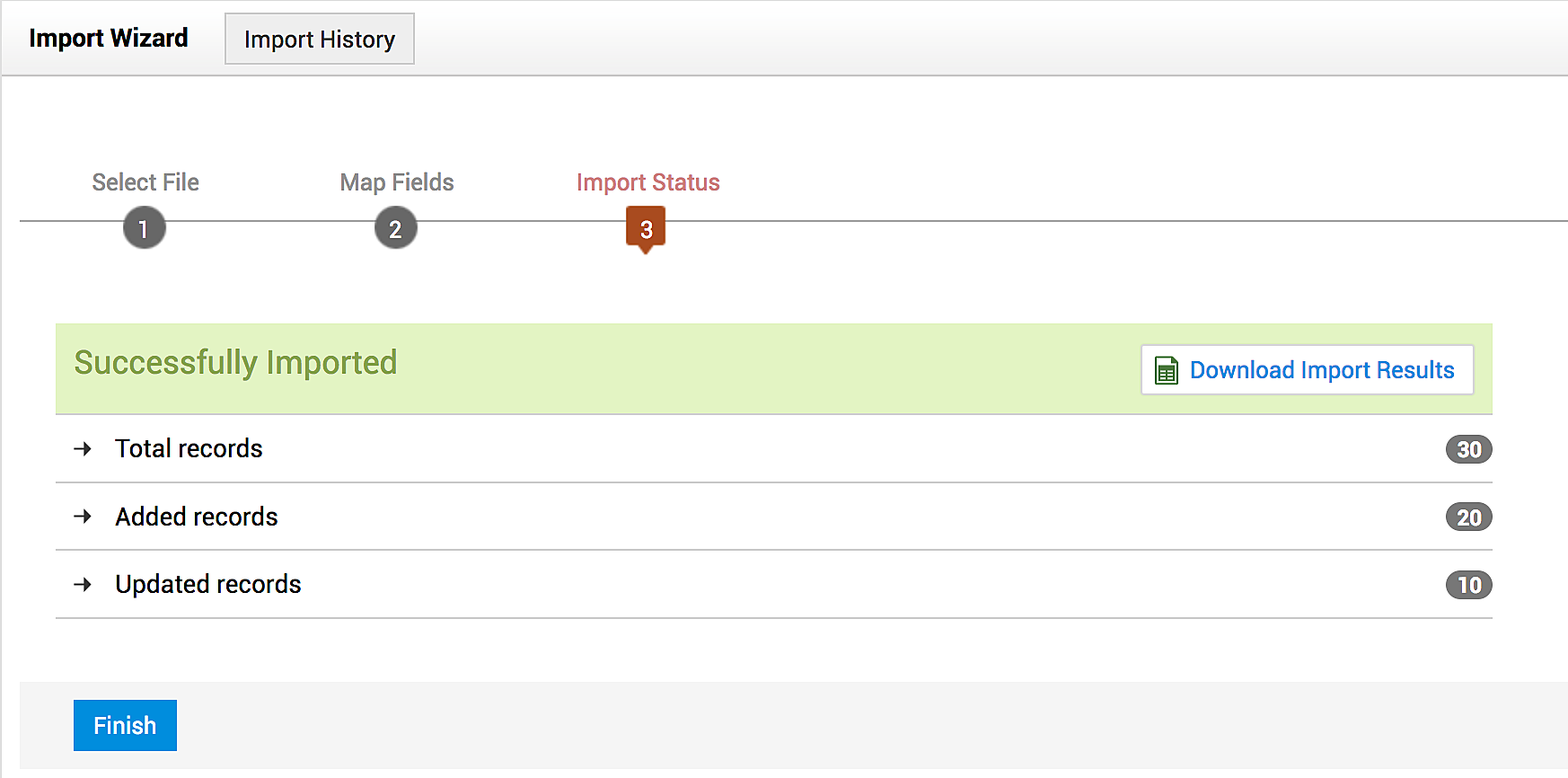Download Import Results file
The height and width of the screenshot is (778, 1568).
point(1320,370)
